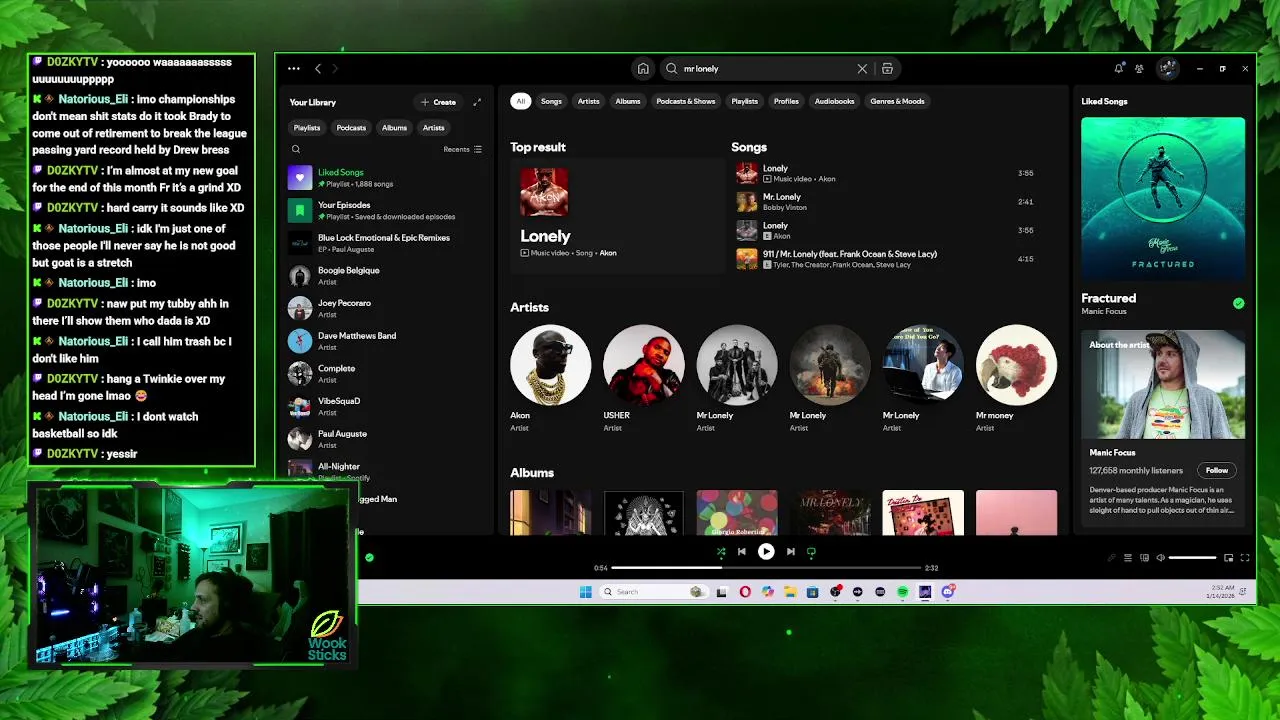Open Windows taskbar Search box
The image size is (1280, 720).
point(654,592)
